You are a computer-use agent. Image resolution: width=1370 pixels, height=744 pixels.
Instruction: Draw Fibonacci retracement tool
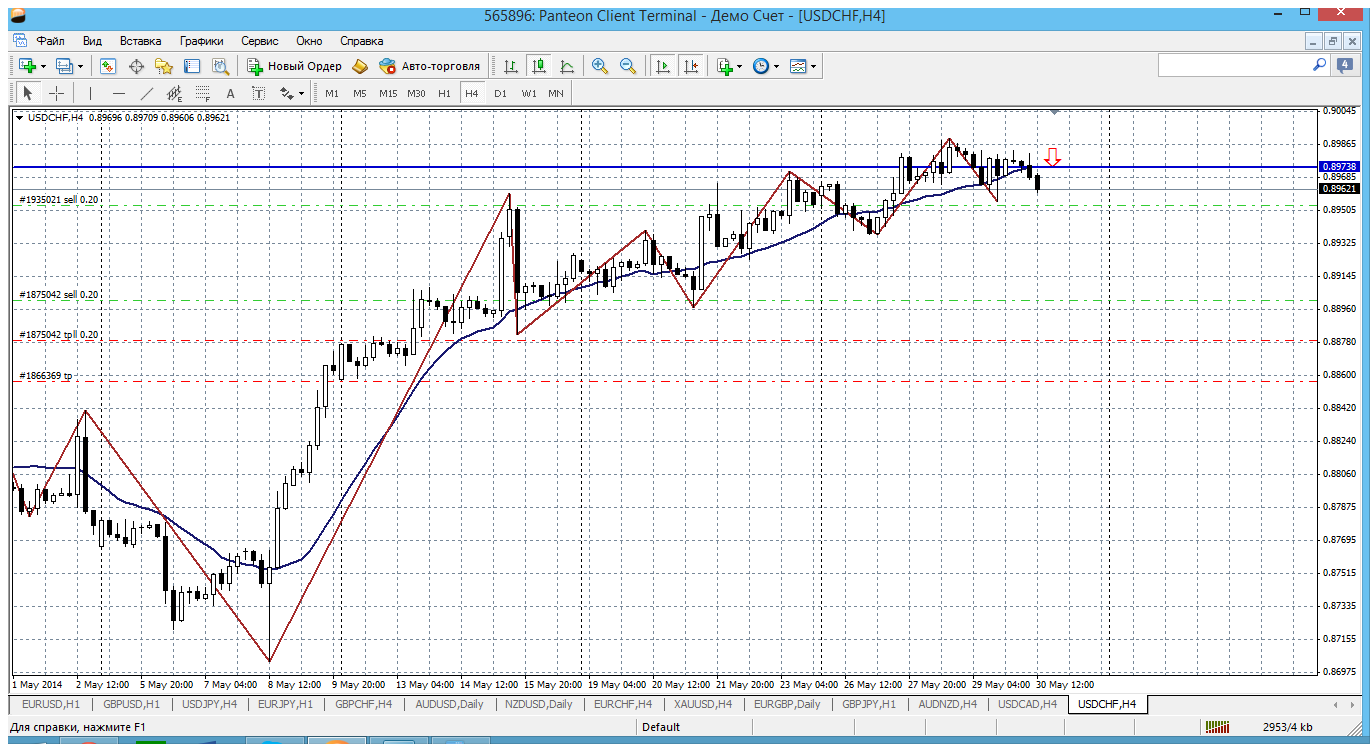202,93
